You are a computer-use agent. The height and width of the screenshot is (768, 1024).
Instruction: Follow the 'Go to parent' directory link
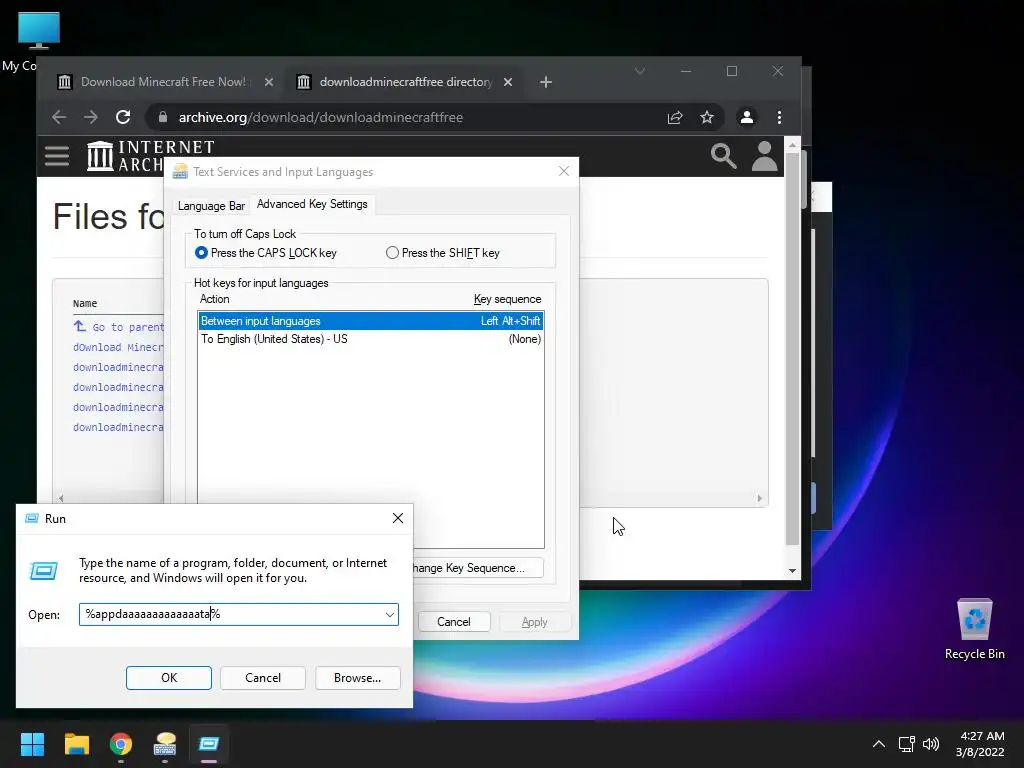click(x=118, y=327)
